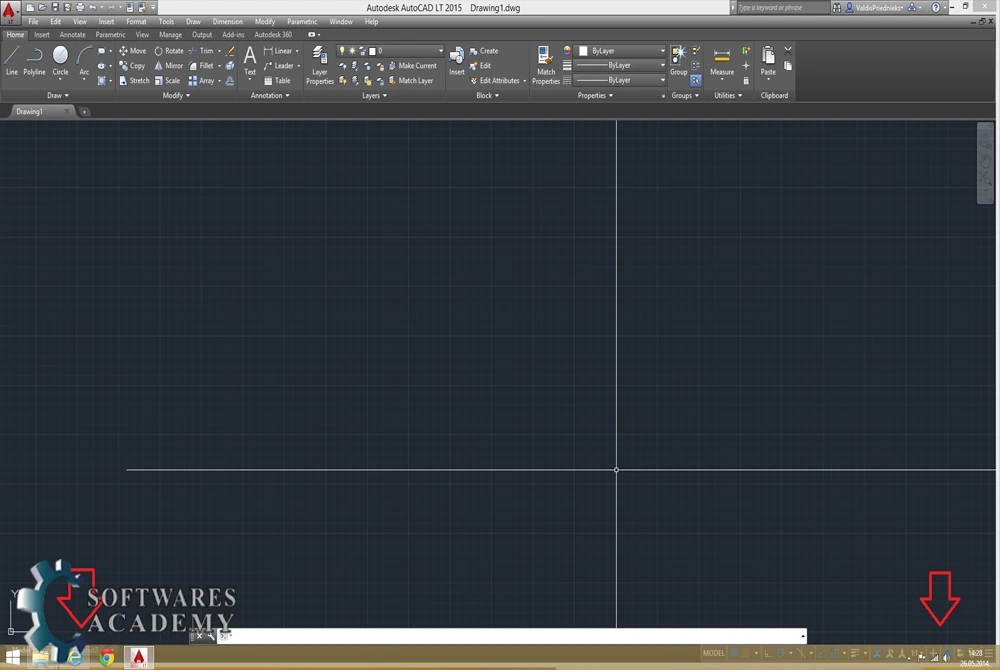
Task: Toggle the drawing grid display in status bar
Action: [x=733, y=653]
